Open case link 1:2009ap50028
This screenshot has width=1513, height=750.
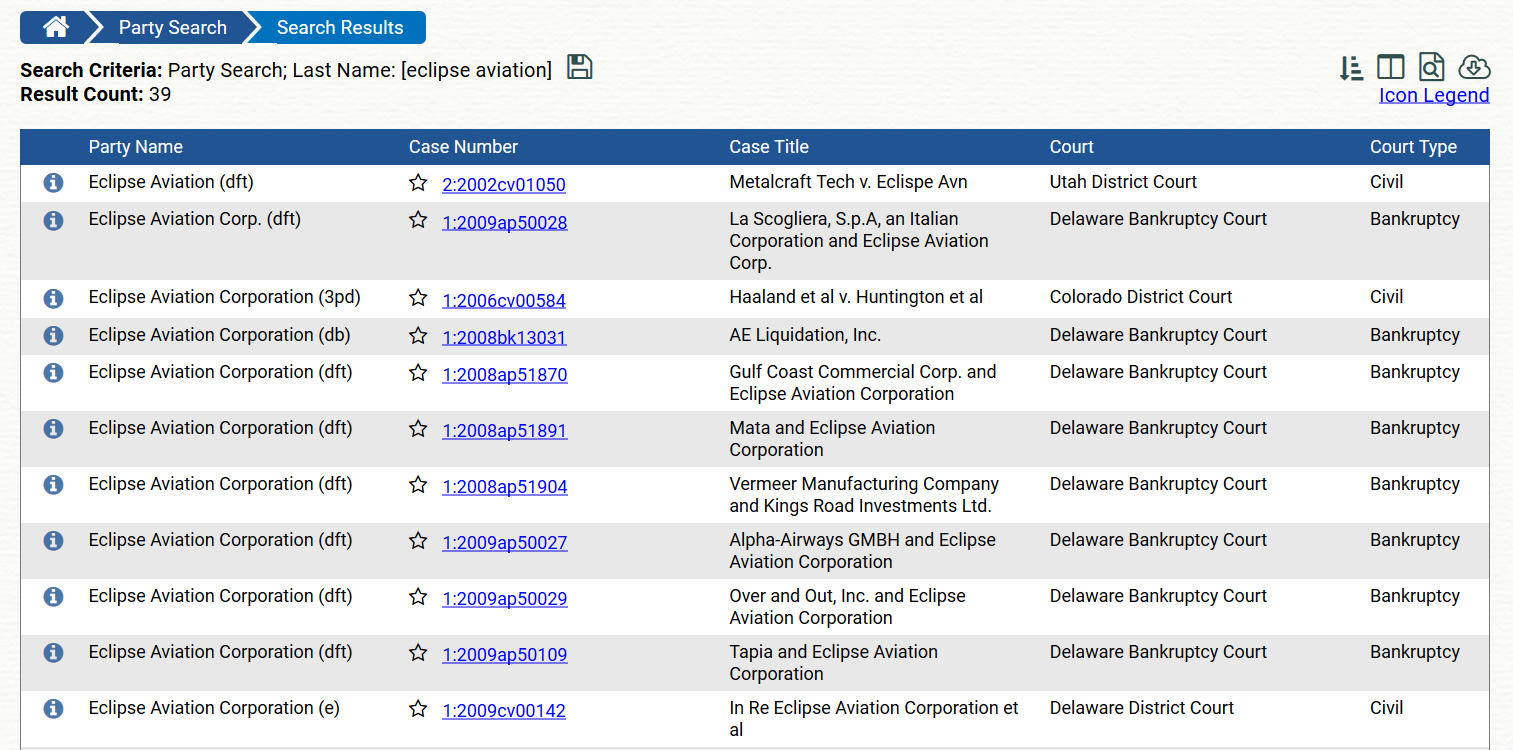click(505, 222)
